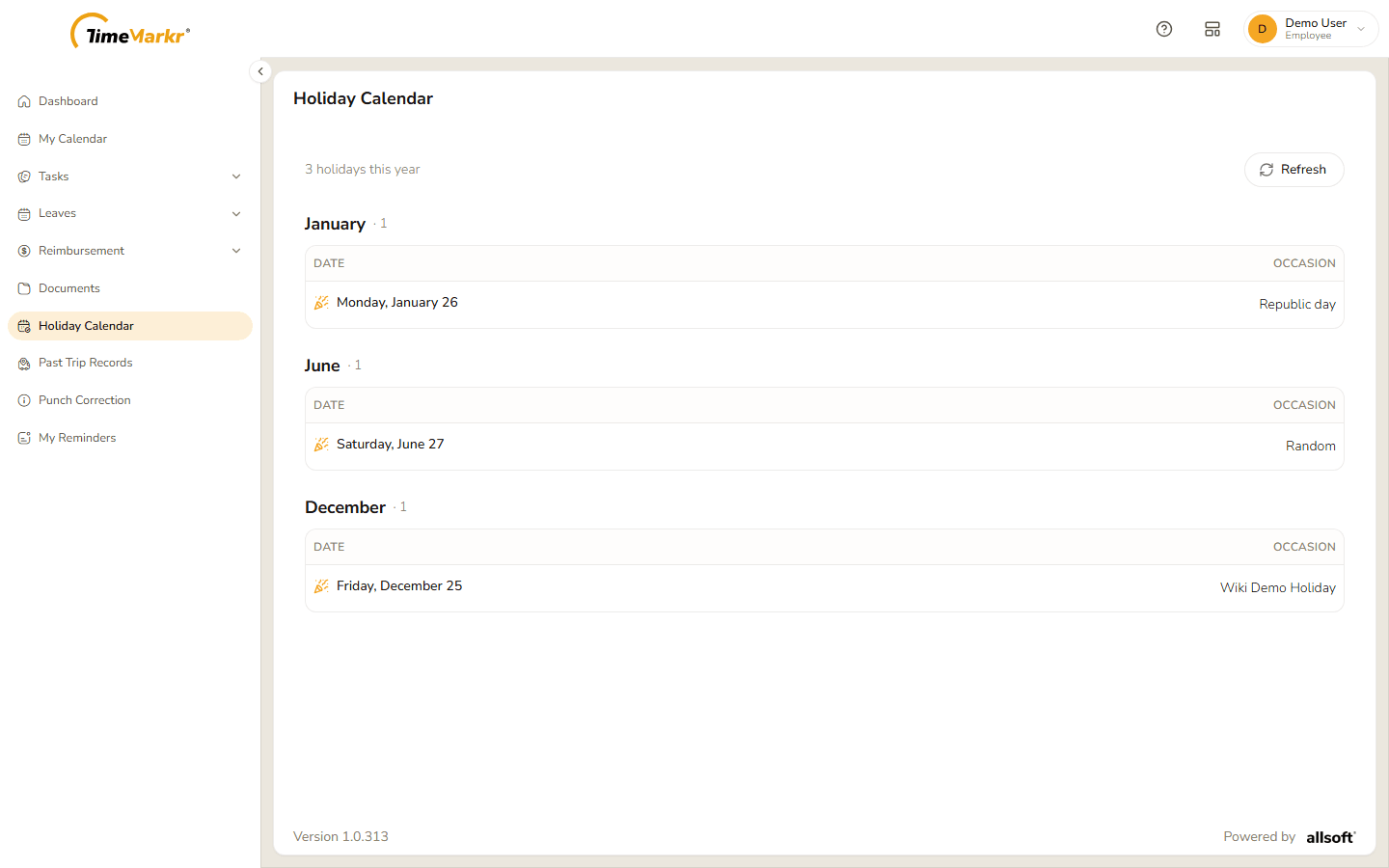This screenshot has height=868, width=1389.
Task: Click the party icon beside Friday, December 25
Action: click(x=321, y=586)
